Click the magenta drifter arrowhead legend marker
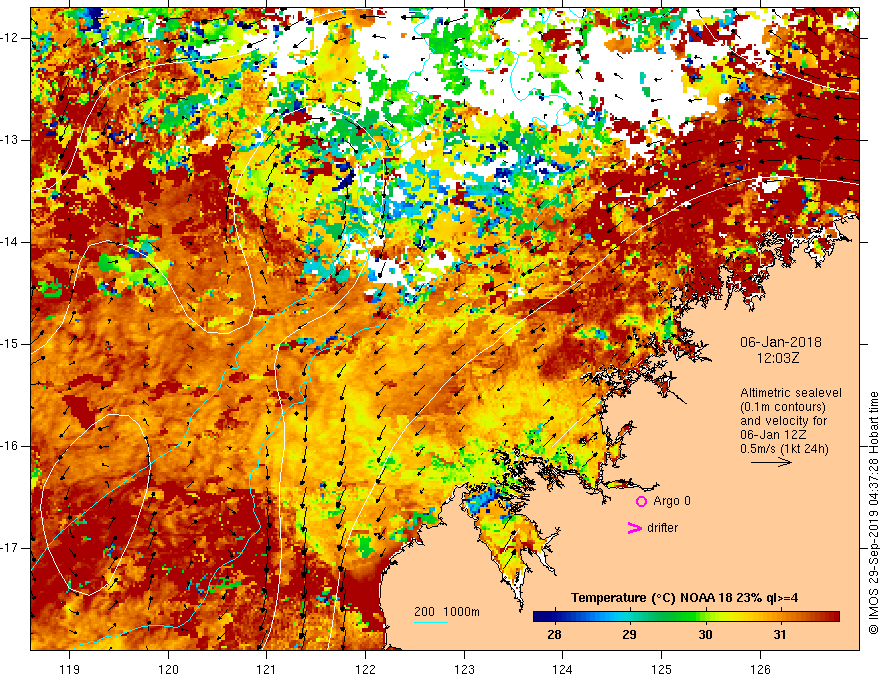This screenshot has width=880, height=680. click(635, 528)
